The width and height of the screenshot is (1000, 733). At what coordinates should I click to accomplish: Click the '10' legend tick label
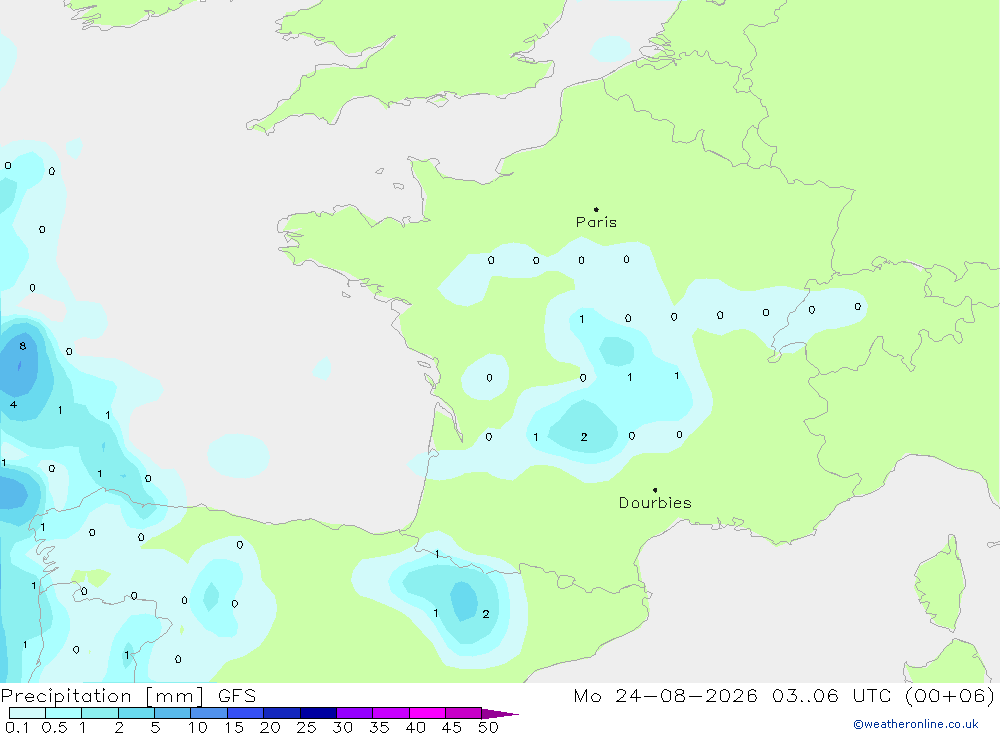click(x=198, y=727)
